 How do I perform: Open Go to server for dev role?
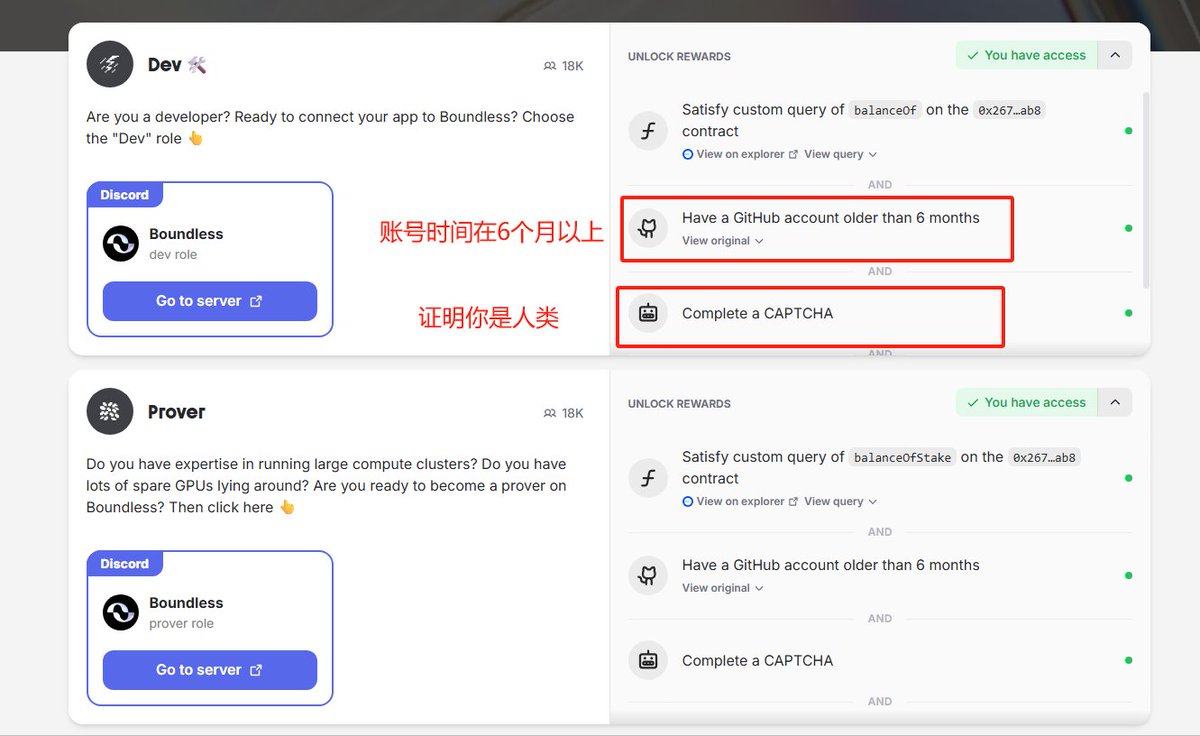point(210,301)
